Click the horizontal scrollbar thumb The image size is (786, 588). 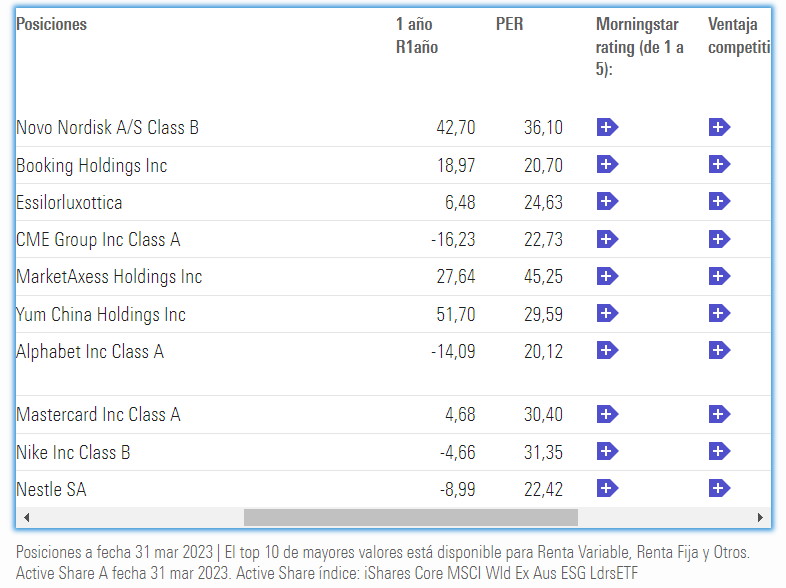411,517
